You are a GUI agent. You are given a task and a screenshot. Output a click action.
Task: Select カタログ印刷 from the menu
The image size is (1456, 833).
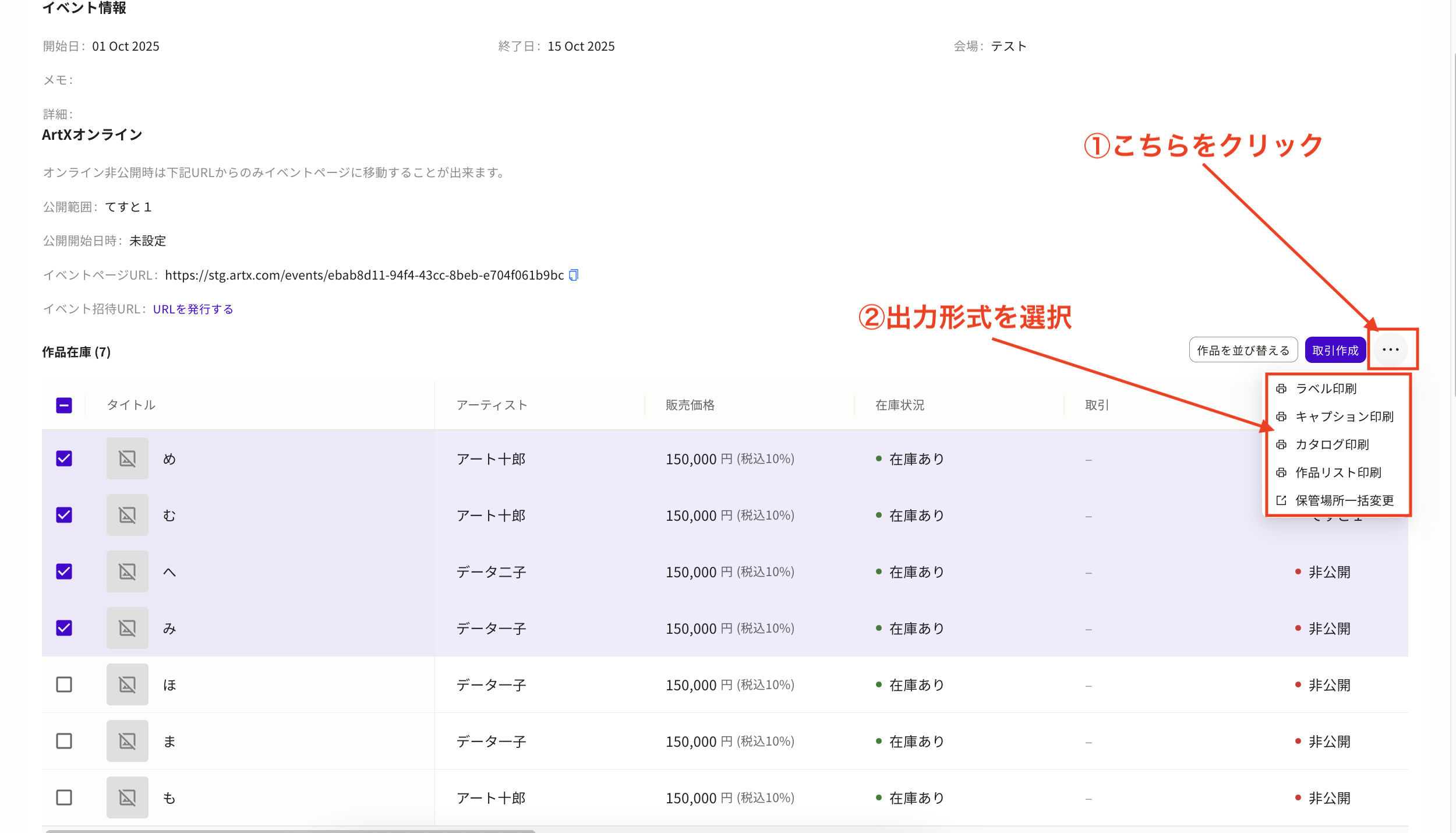point(1331,444)
